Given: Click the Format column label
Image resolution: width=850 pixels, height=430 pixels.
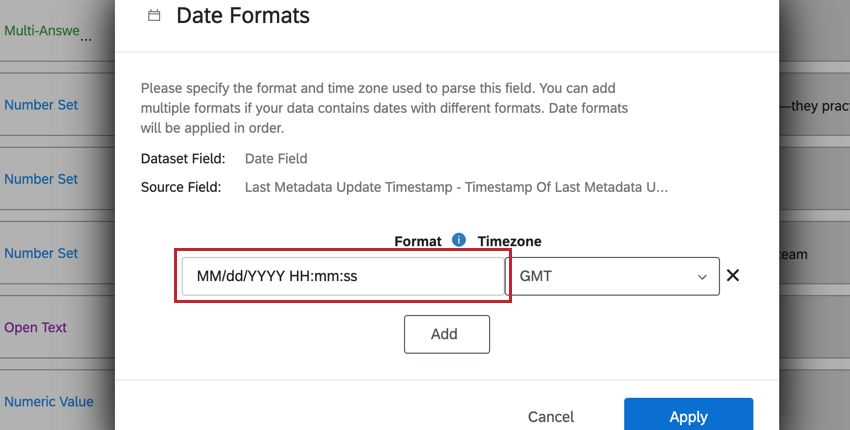Looking at the screenshot, I should [x=418, y=241].
